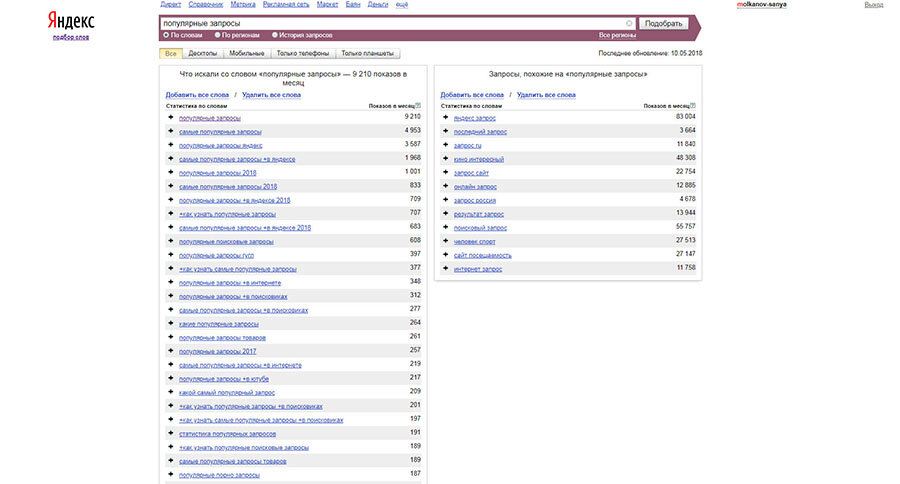Open 'Справочник' in the top navigation
This screenshot has width=900, height=484.
[205, 4]
